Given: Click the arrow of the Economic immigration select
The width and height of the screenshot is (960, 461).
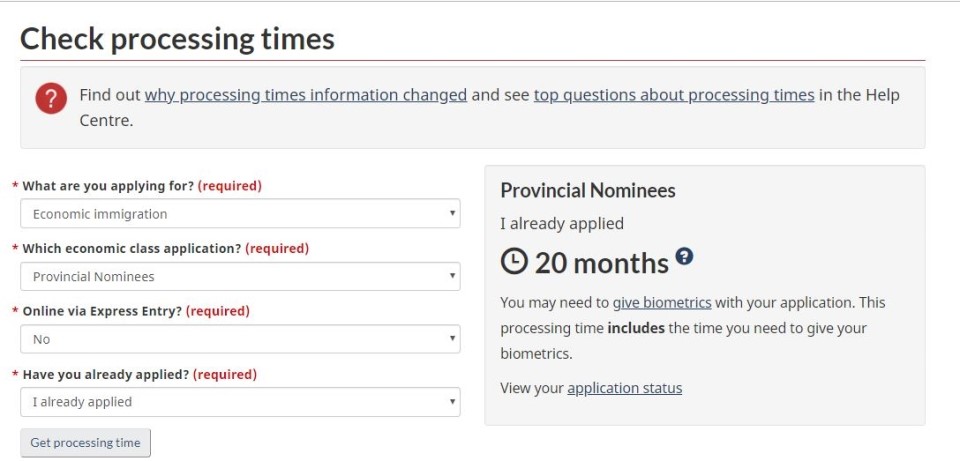Looking at the screenshot, I should click(x=452, y=214).
